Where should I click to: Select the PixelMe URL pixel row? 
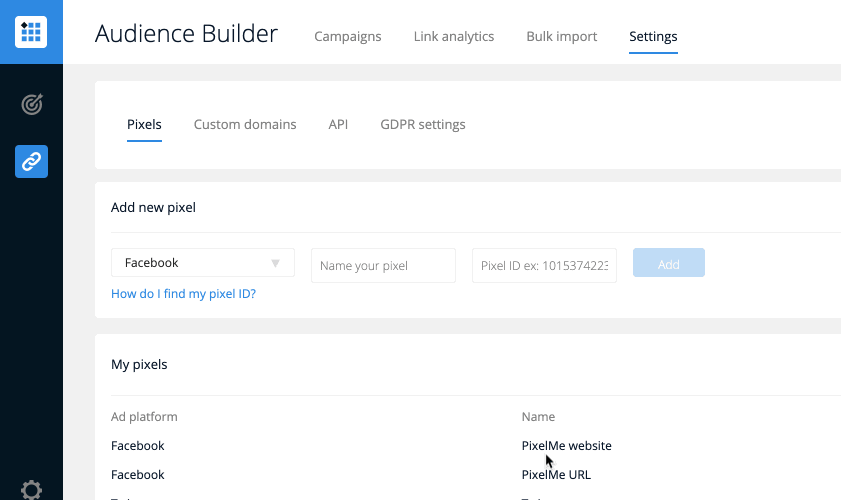[556, 475]
